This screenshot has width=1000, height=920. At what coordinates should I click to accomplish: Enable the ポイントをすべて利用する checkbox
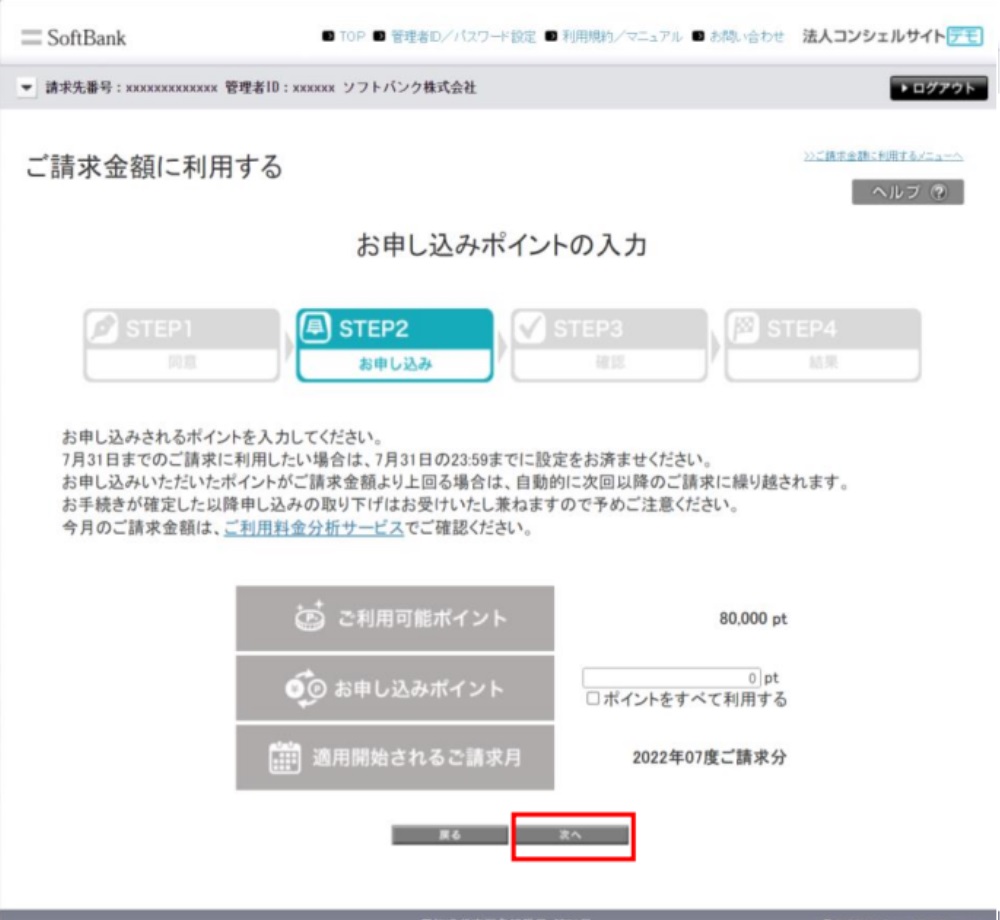click(594, 700)
